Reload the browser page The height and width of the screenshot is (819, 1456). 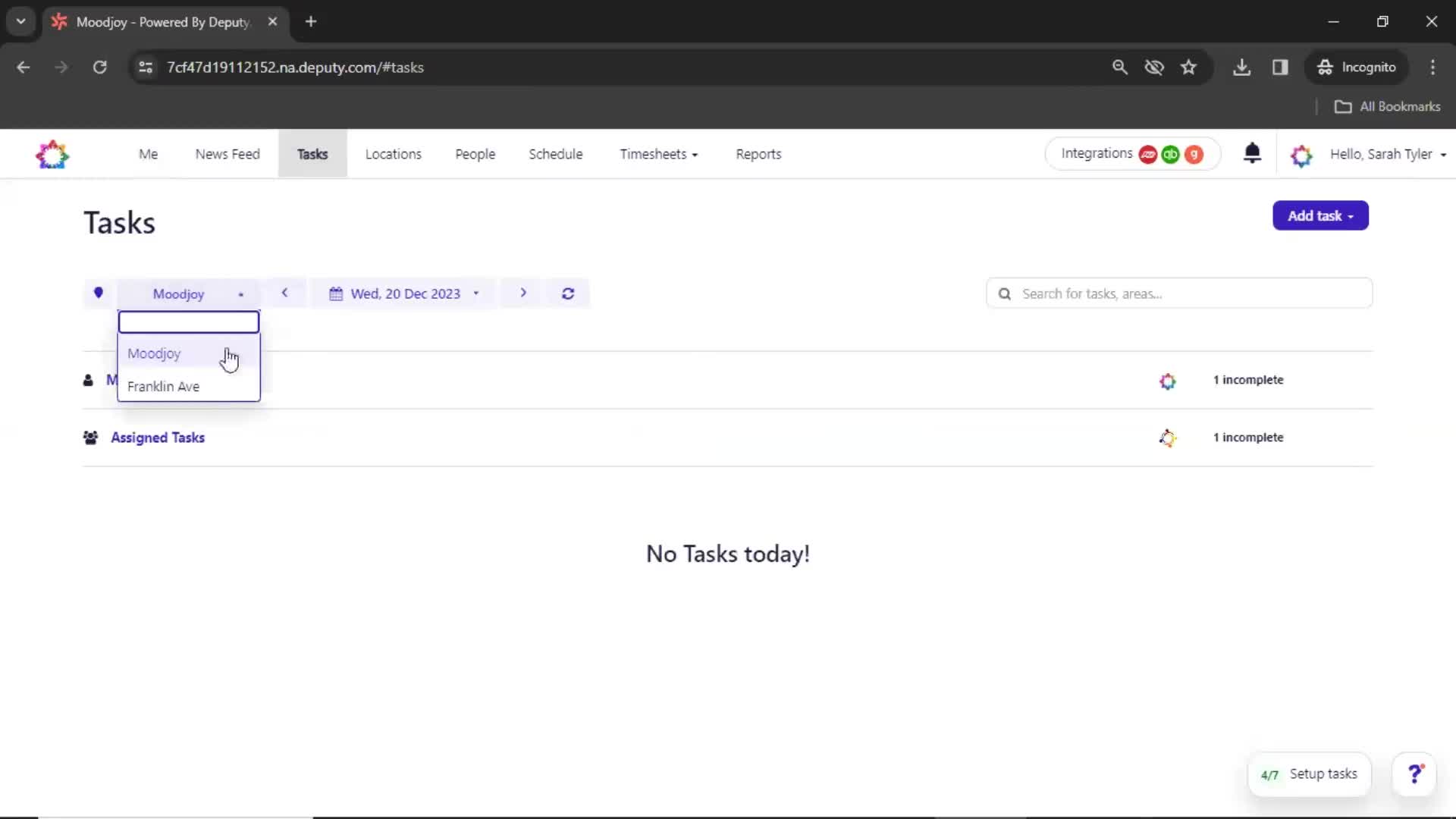99,67
